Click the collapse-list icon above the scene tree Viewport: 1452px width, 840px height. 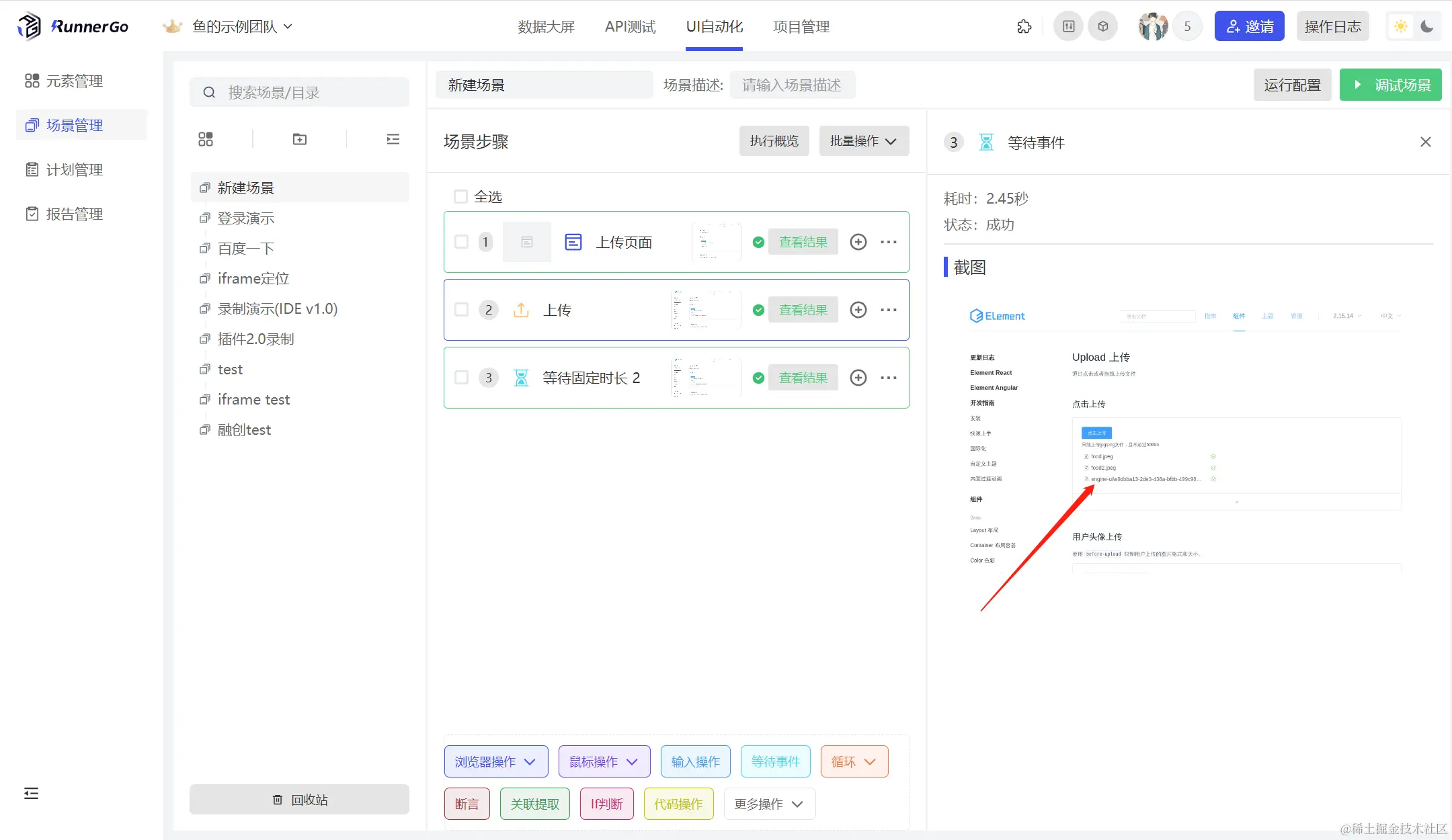click(x=393, y=139)
